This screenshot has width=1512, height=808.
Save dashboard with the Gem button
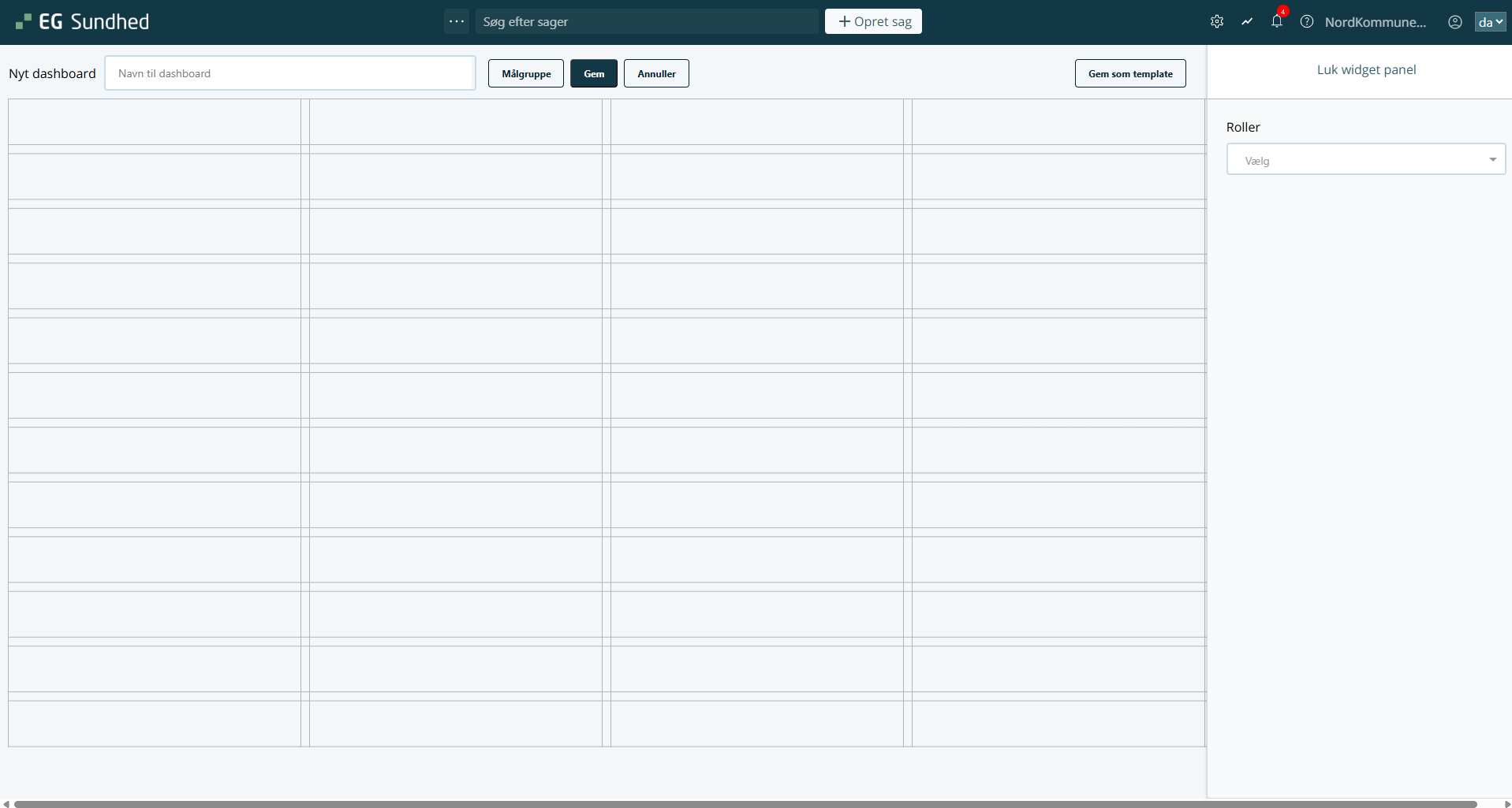tap(594, 73)
